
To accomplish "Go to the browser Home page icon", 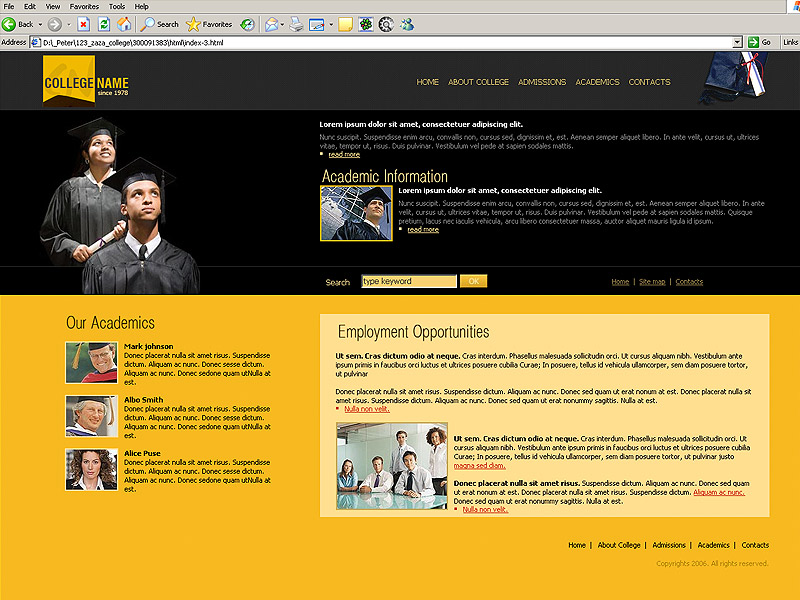I will (x=124, y=23).
